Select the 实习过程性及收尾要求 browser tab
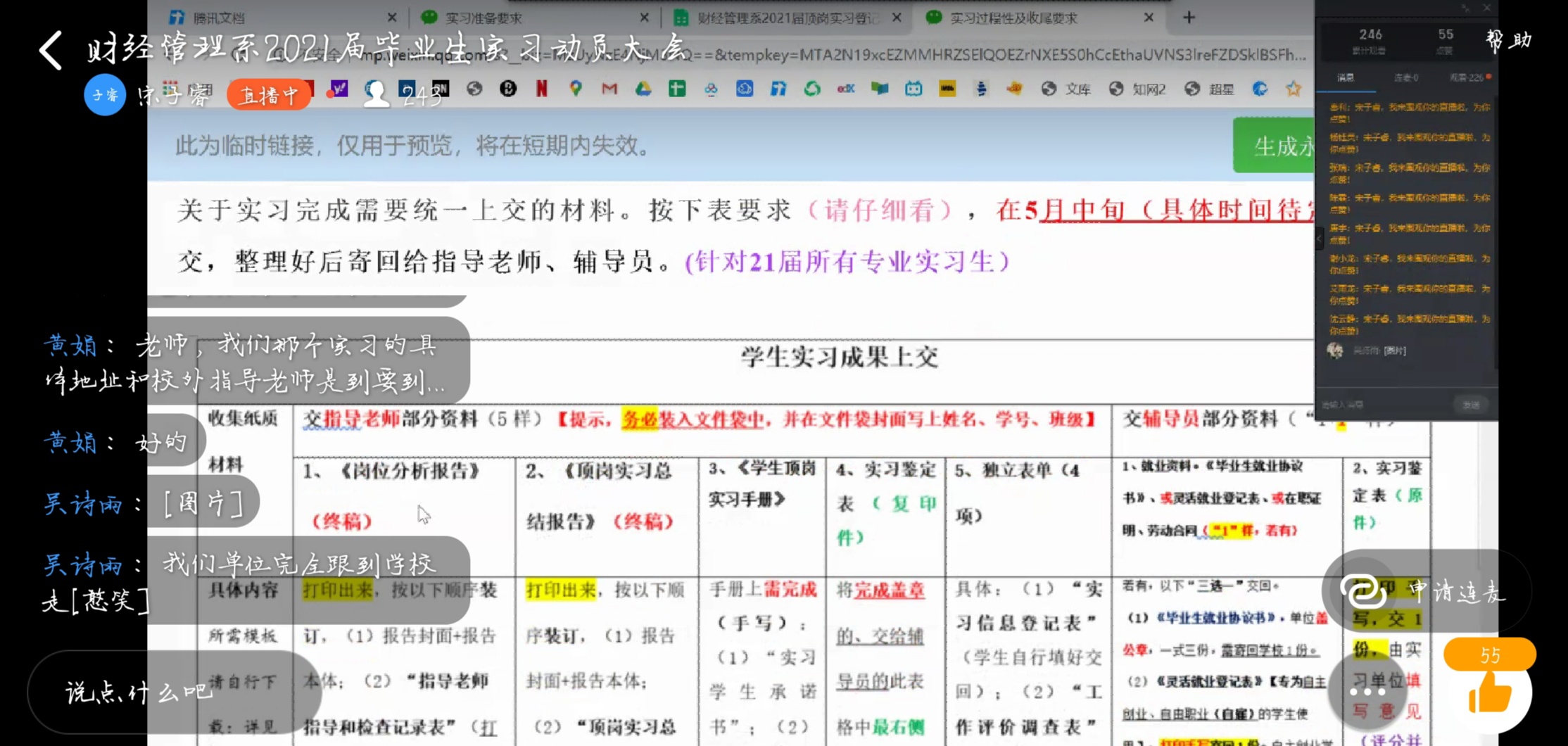 pyautogui.click(x=1040, y=18)
